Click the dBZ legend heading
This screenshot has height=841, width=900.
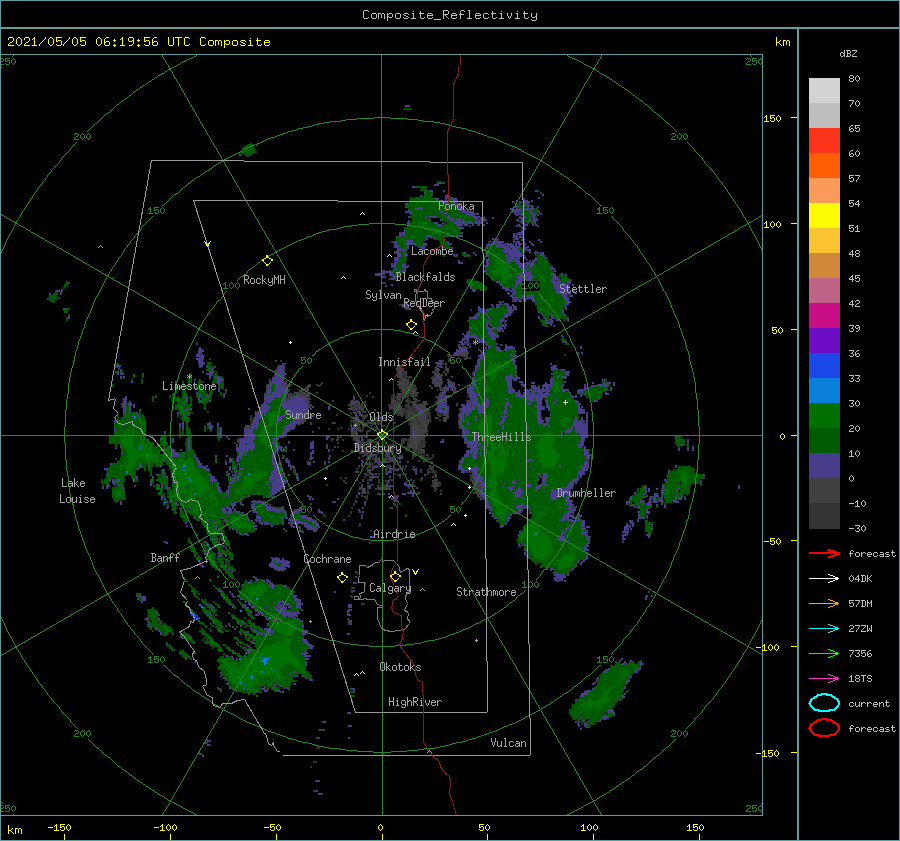pyautogui.click(x=848, y=53)
